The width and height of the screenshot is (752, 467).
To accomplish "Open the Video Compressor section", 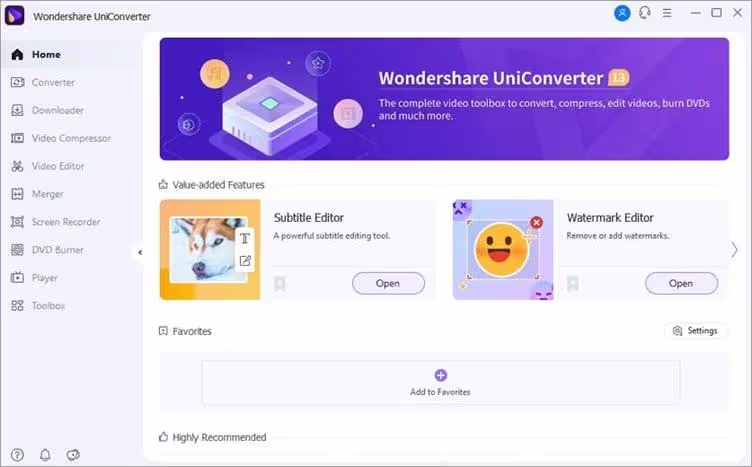I will tap(71, 138).
